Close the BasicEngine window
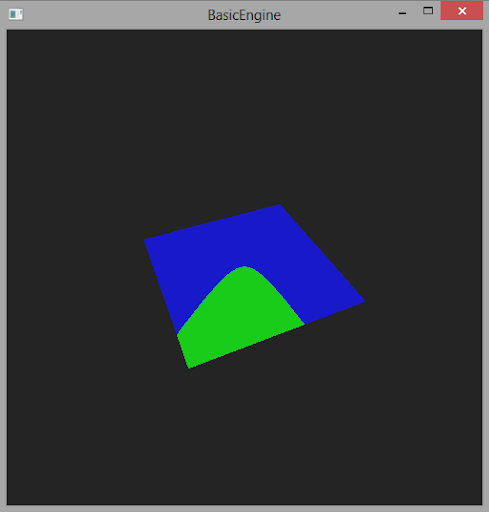This screenshot has width=489, height=512. point(462,11)
